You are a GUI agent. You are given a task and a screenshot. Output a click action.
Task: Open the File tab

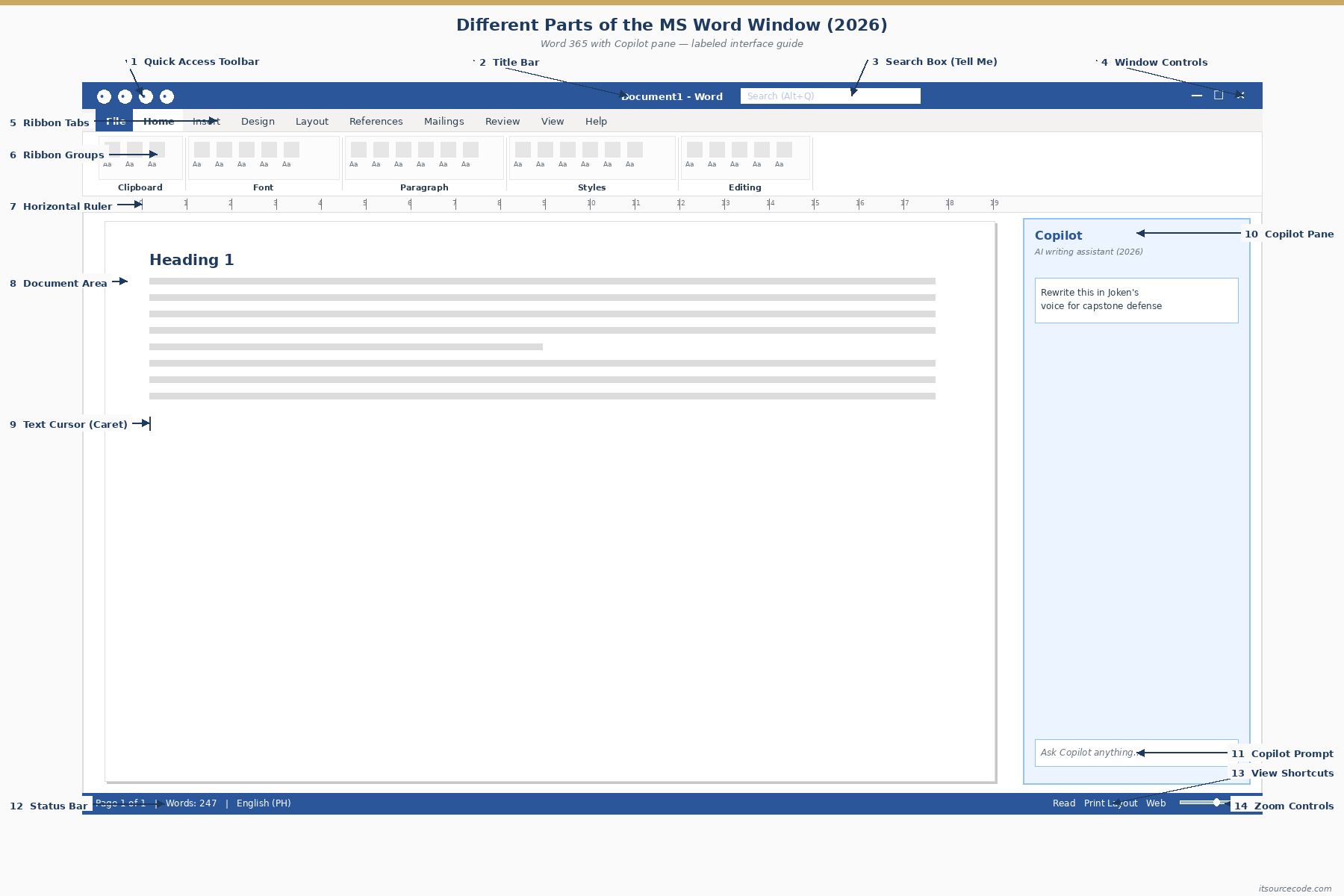(x=114, y=121)
